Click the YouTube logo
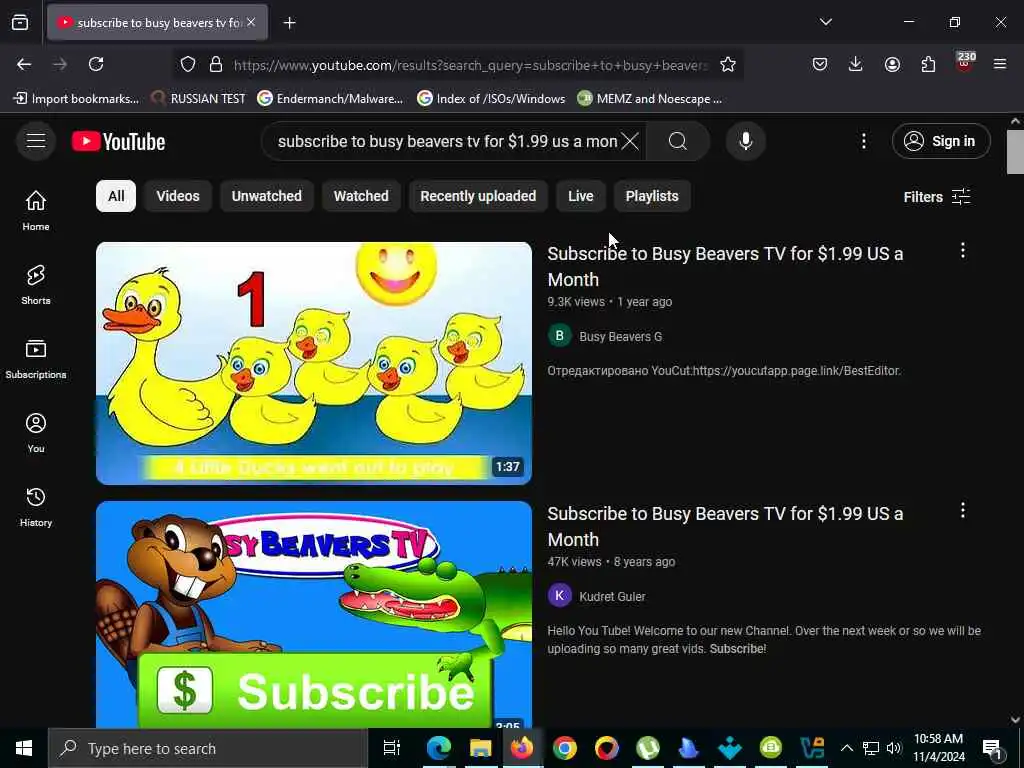 click(118, 141)
